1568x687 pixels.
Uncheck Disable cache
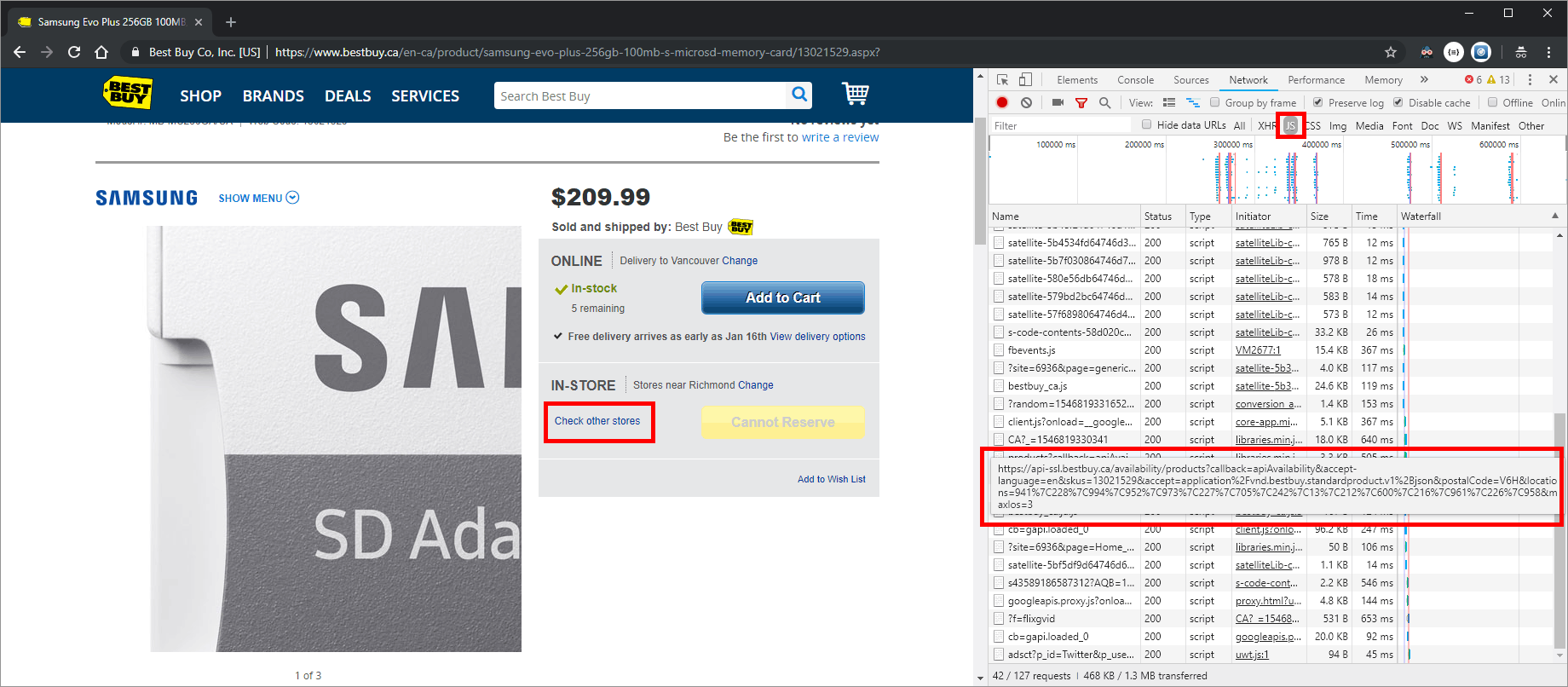pos(1398,102)
